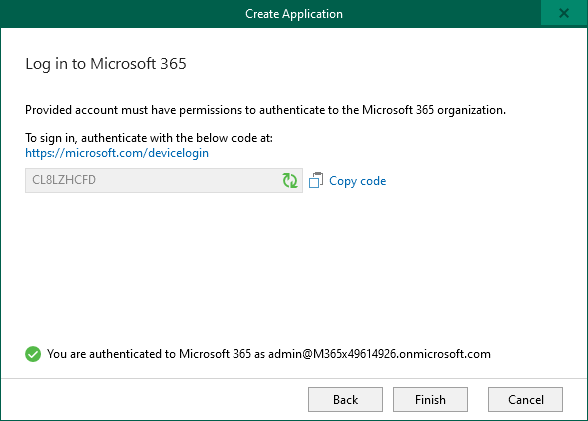The width and height of the screenshot is (588, 421).
Task: Select the 'Log in to Microsoft 365' heading
Action: click(106, 64)
